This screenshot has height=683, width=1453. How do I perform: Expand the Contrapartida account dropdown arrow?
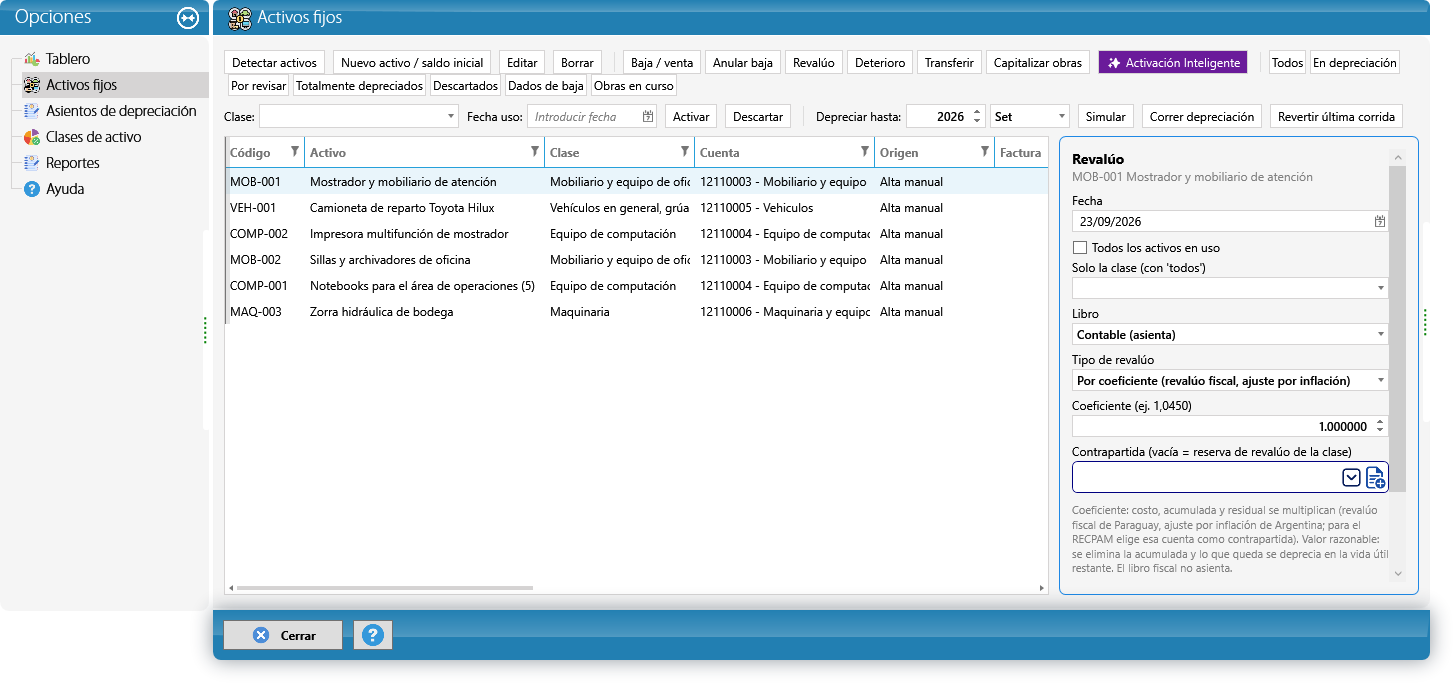[x=1351, y=477]
